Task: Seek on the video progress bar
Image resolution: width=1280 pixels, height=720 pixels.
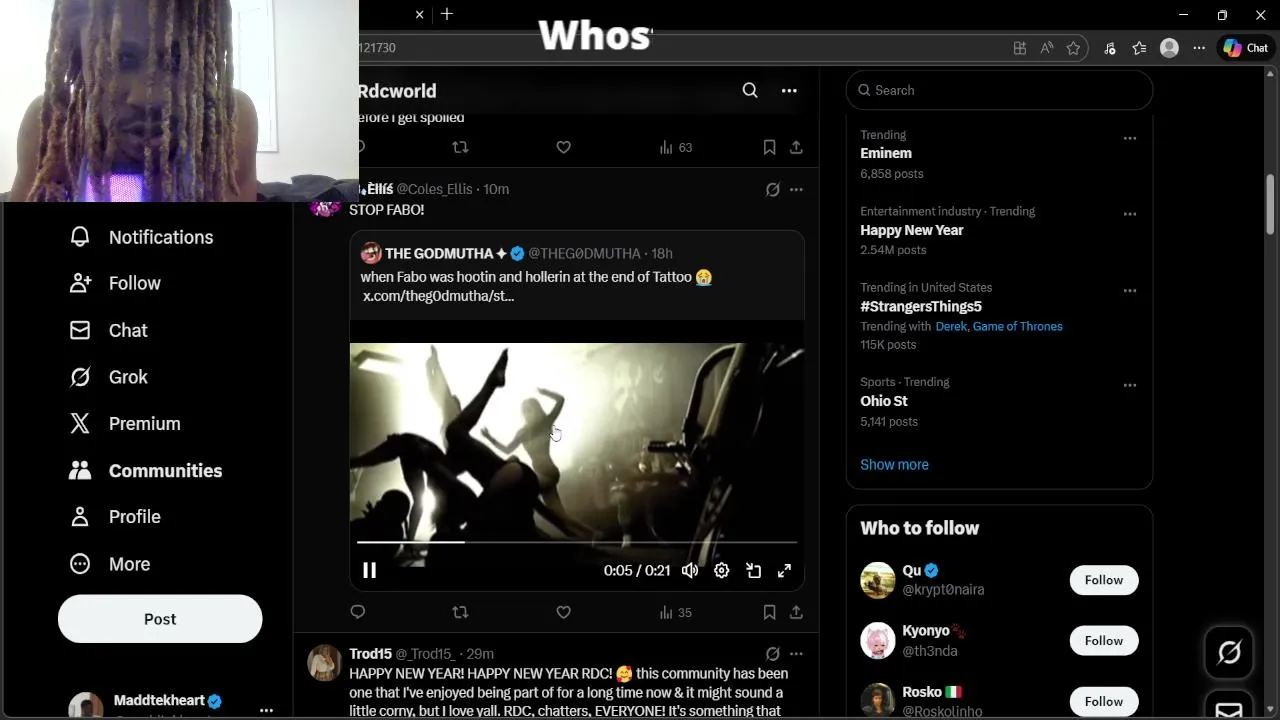Action: coord(577,542)
